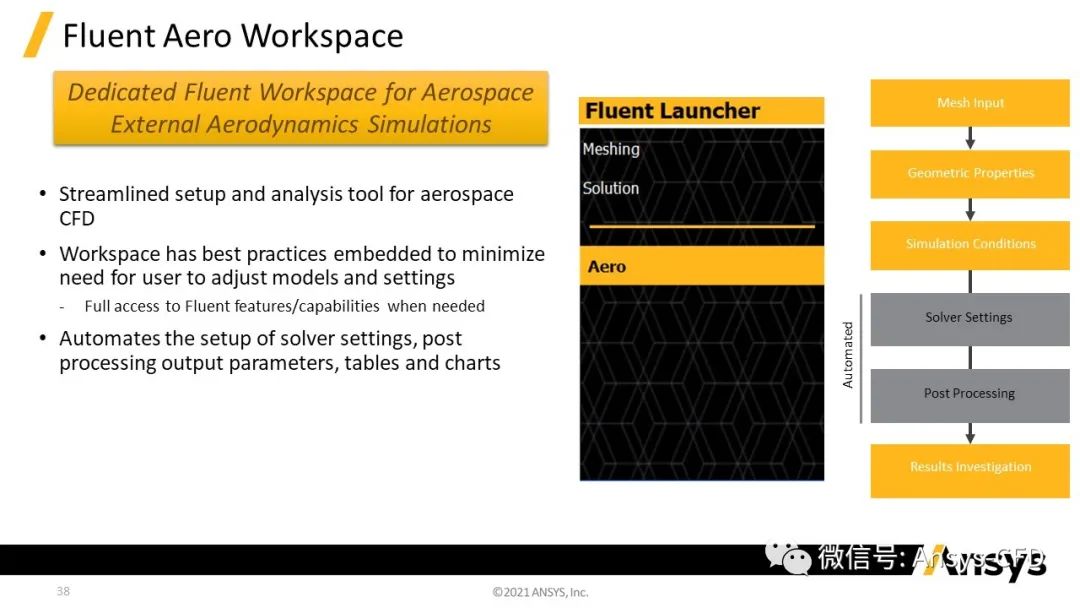Image resolution: width=1080 pixels, height=608 pixels.
Task: Click the ©2021 ANSYS, Inc. footer text
Action: click(x=540, y=591)
